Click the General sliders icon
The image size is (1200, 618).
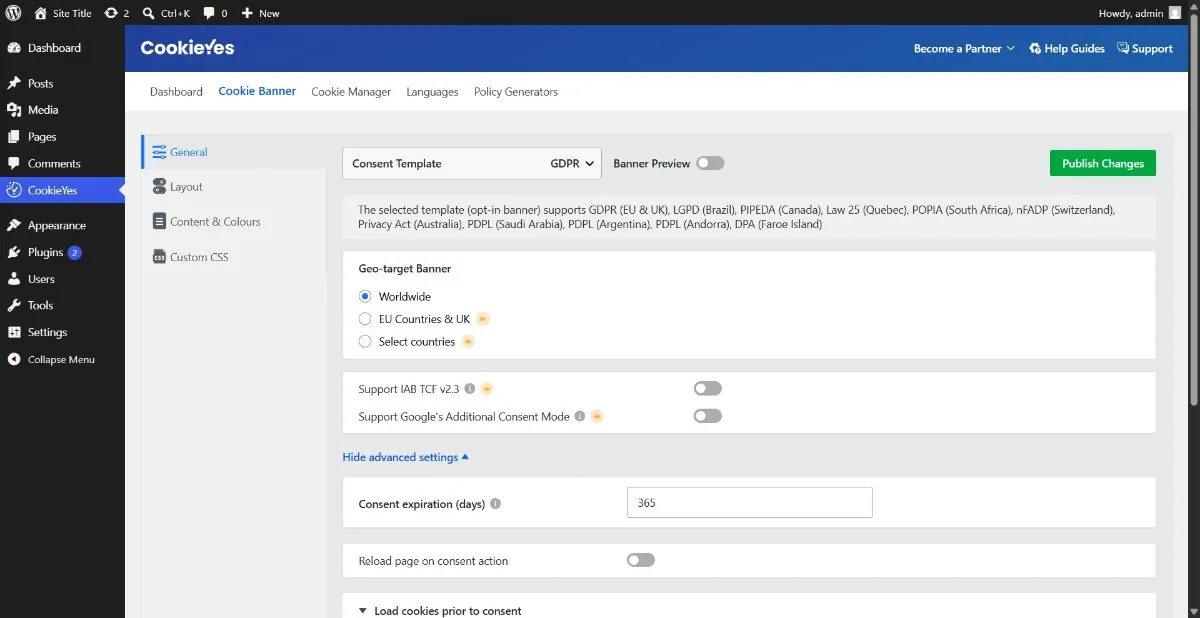(x=159, y=152)
